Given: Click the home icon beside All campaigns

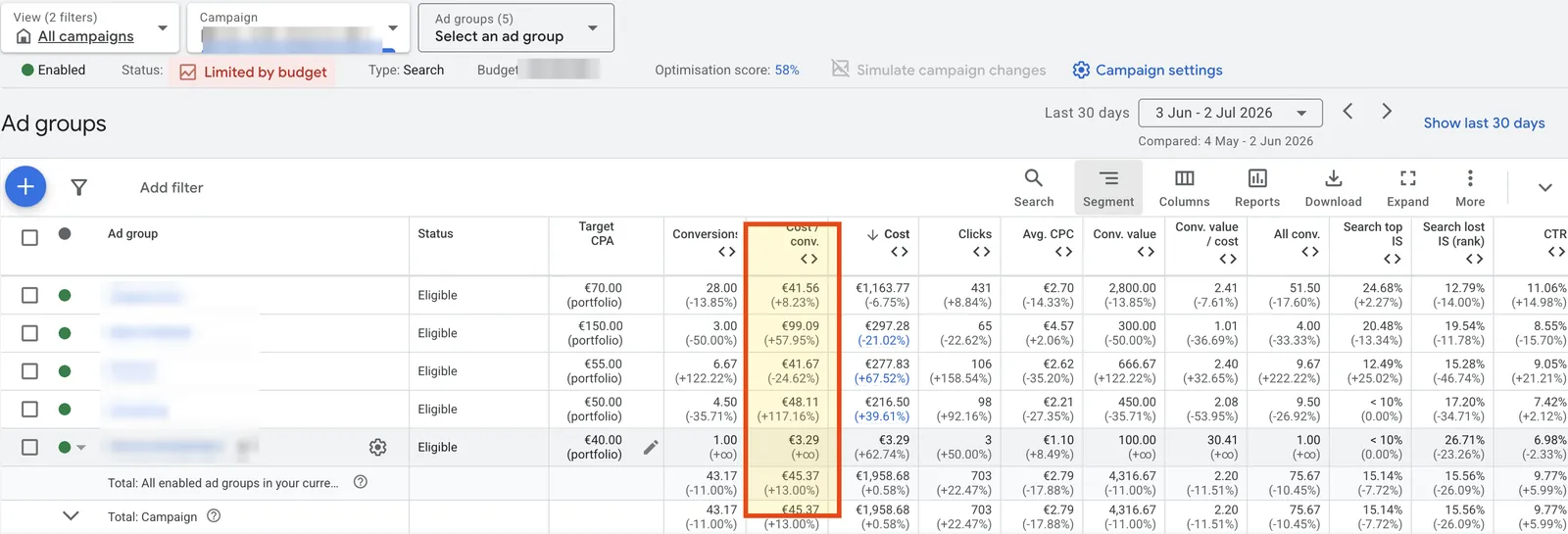Looking at the screenshot, I should click(x=24, y=36).
